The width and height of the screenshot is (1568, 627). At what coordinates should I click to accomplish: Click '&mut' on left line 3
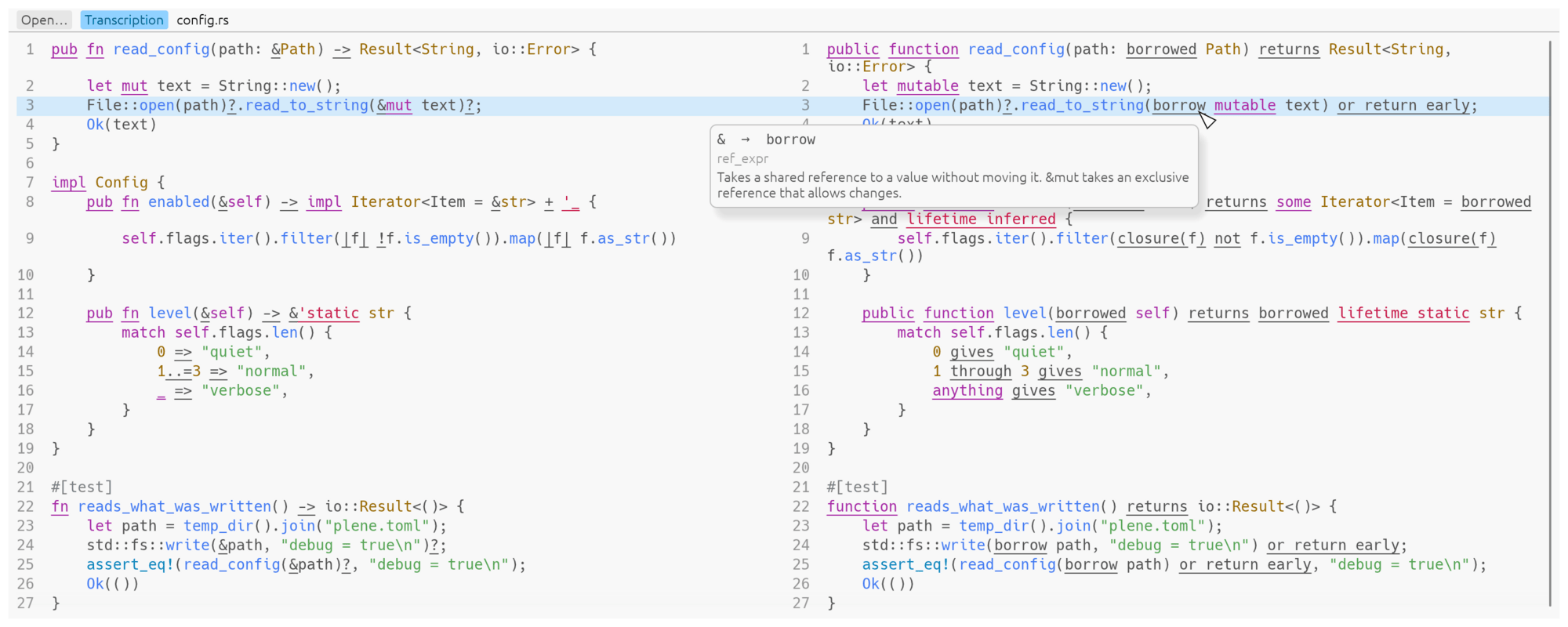[x=394, y=105]
